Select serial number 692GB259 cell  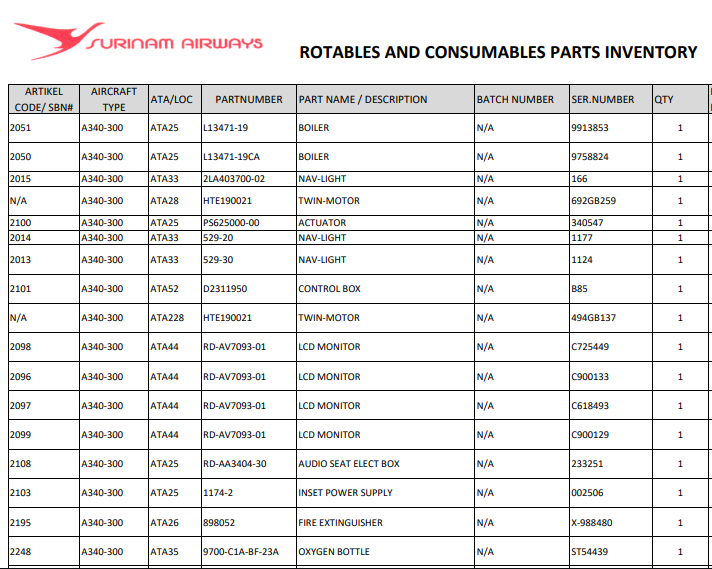[x=593, y=201]
